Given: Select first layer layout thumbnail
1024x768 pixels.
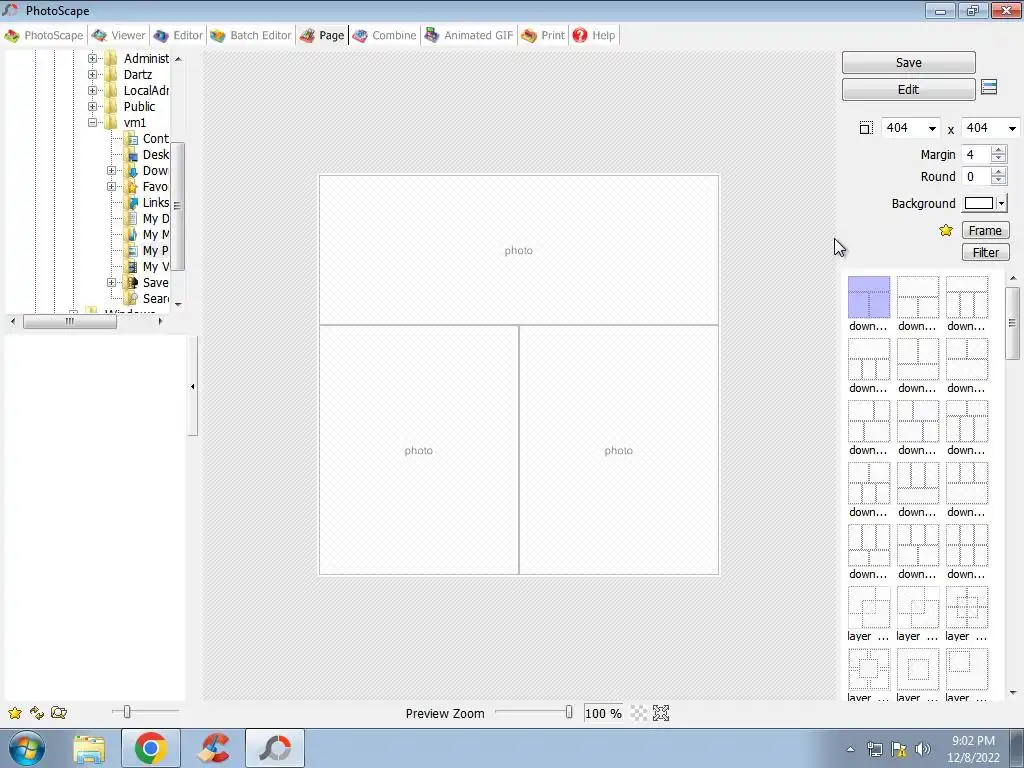Looking at the screenshot, I should [x=869, y=607].
